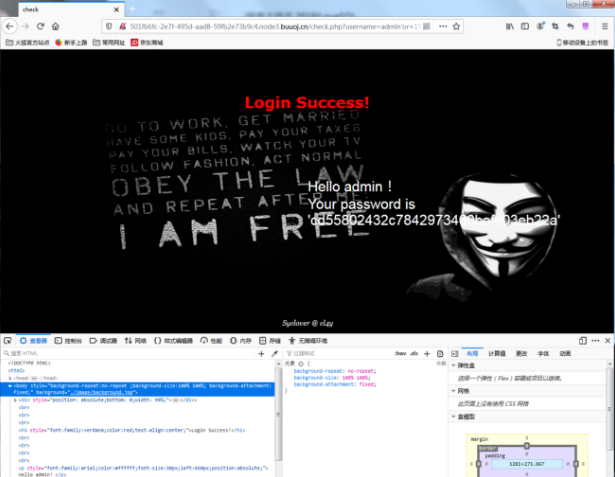615x477 pixels.
Task: Click the screenshot crop toolbar icon
Action: [555, 26]
